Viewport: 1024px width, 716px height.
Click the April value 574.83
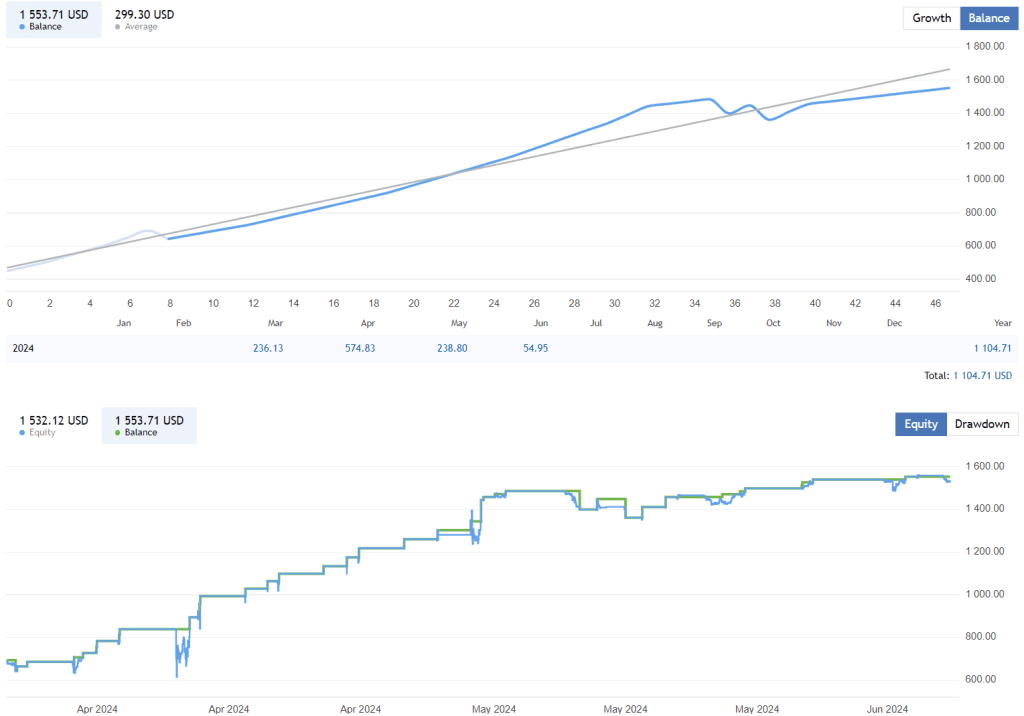point(361,348)
